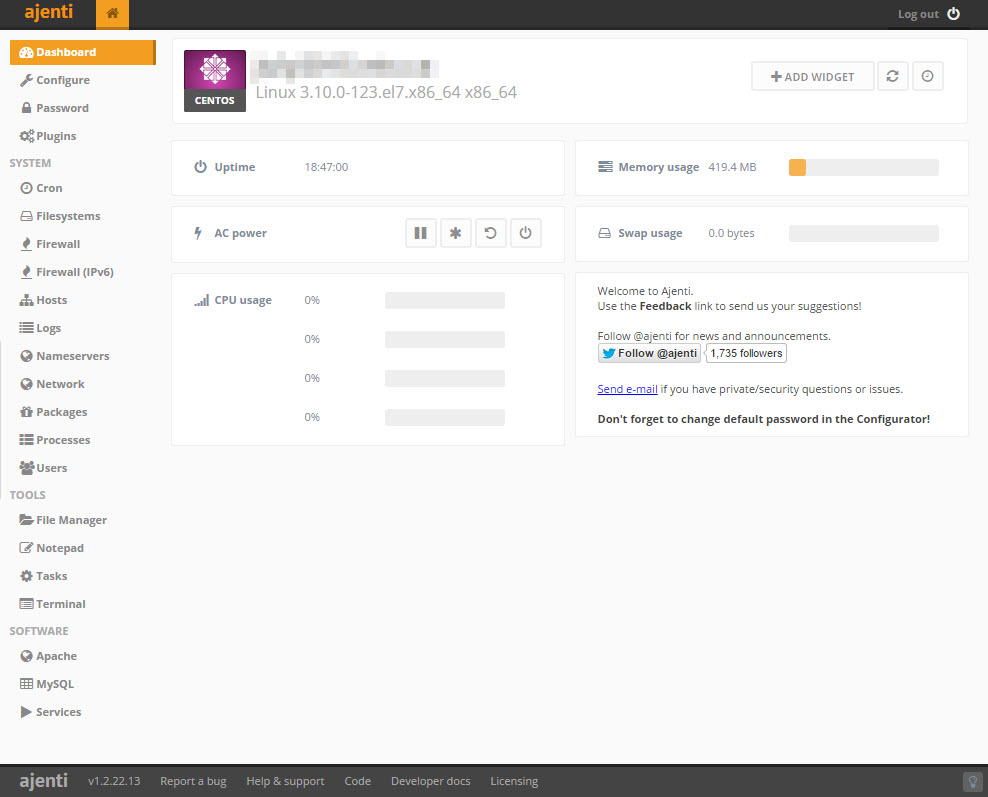Click the 419.4 MB memory value
988x797 pixels.
click(732, 167)
